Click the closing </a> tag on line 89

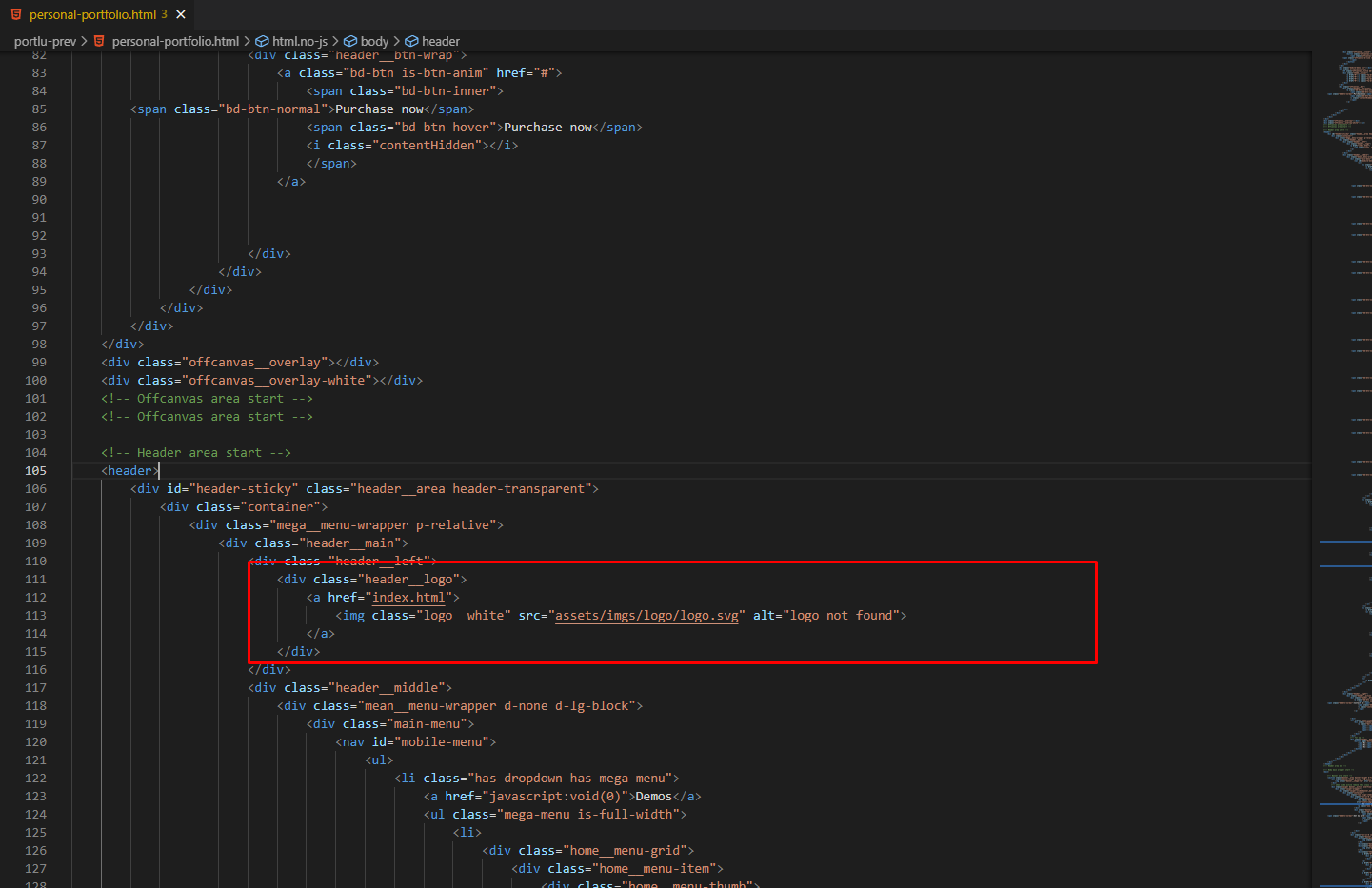tap(291, 182)
